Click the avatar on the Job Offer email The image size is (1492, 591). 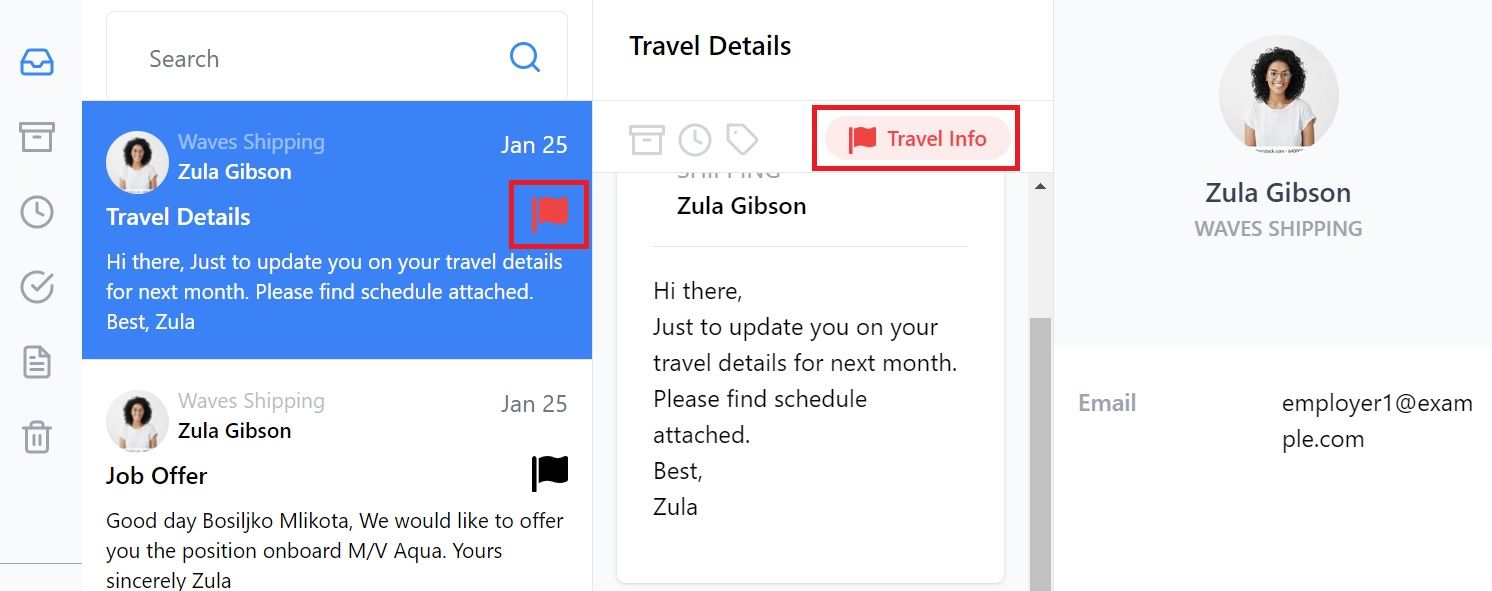(x=137, y=421)
